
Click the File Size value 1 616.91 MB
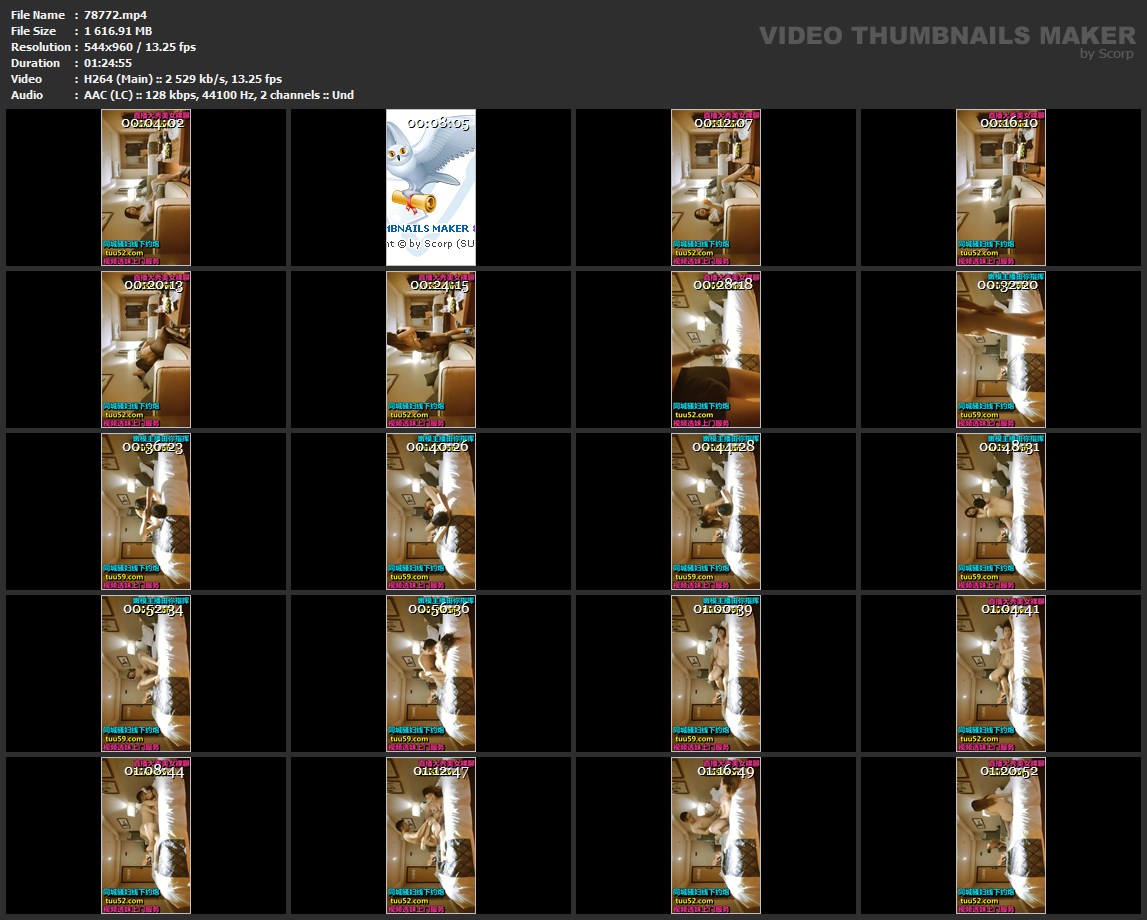pos(118,31)
